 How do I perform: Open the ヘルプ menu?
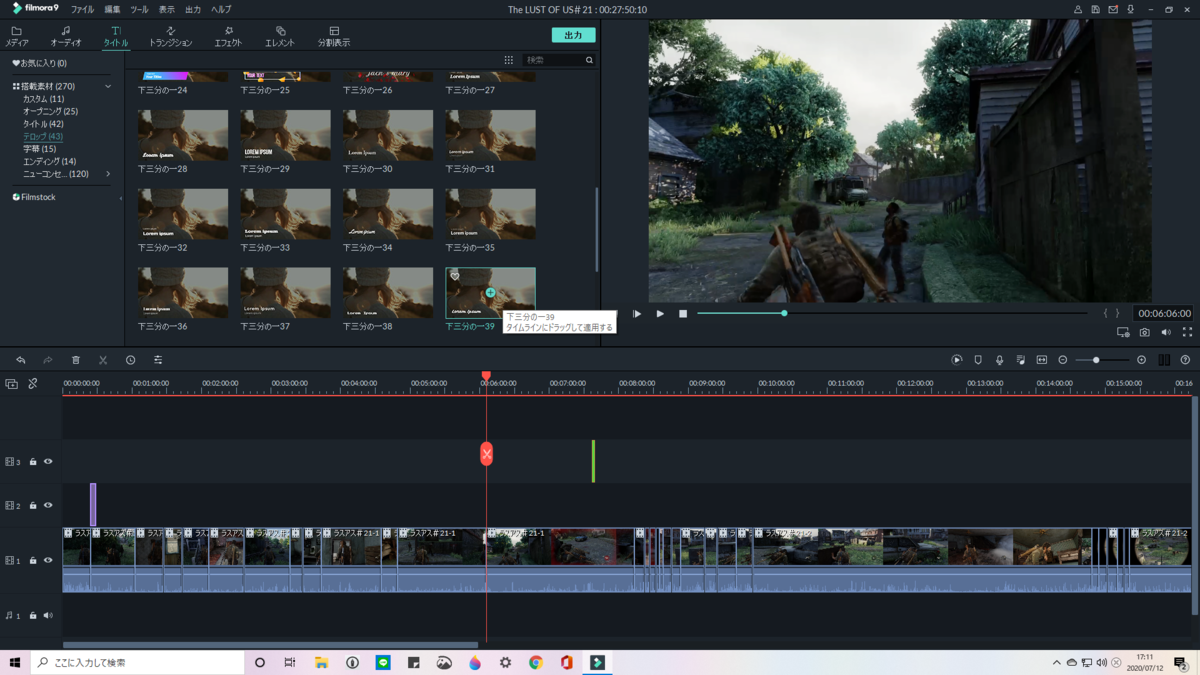tap(221, 9)
